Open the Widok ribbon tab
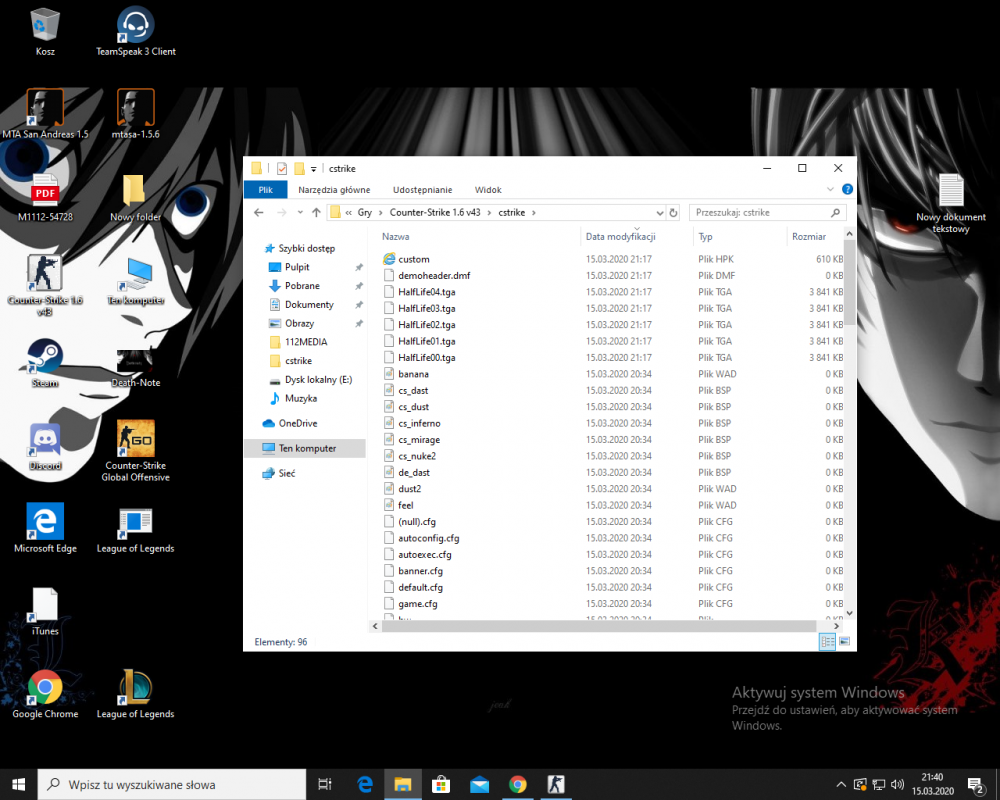1000x800 pixels. [x=488, y=189]
